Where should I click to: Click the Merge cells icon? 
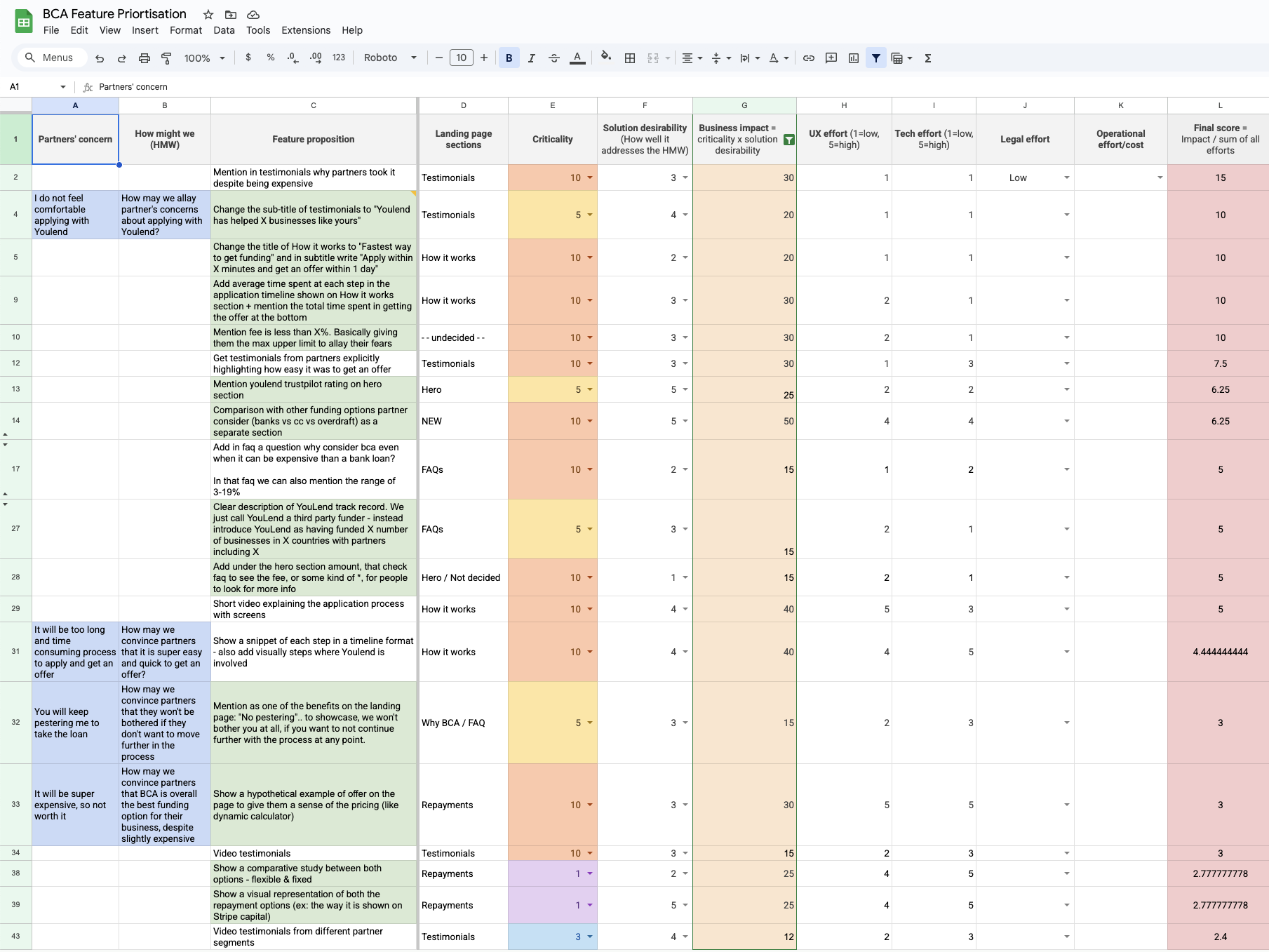[x=653, y=58]
